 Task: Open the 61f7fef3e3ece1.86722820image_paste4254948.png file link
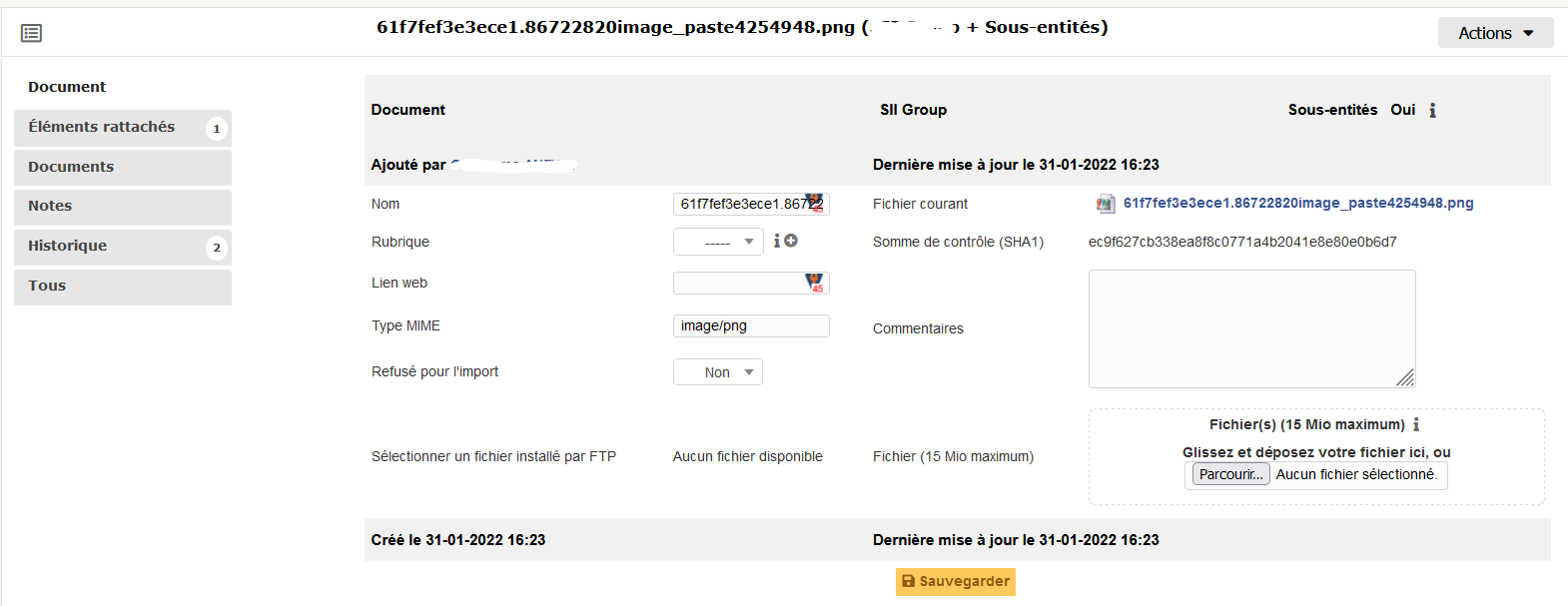(x=1295, y=203)
